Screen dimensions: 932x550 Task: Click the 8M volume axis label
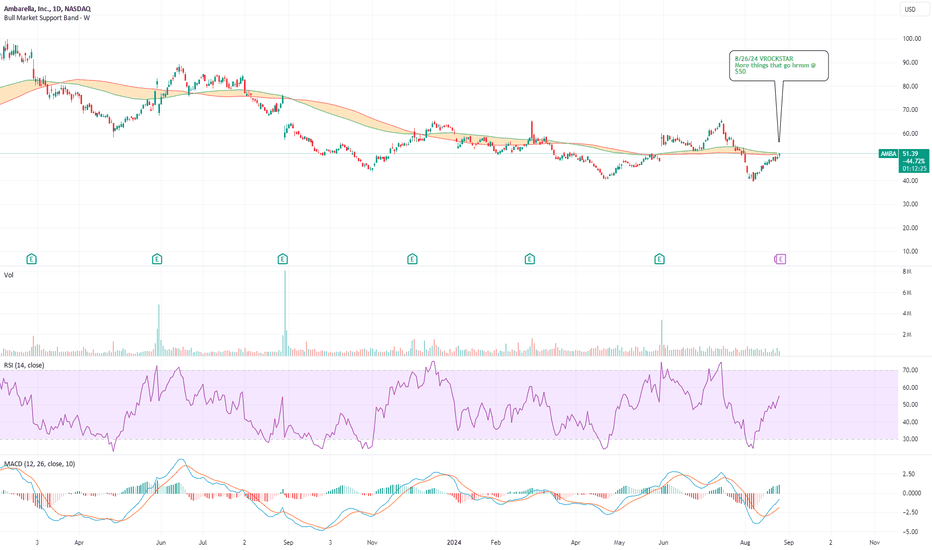coord(907,272)
